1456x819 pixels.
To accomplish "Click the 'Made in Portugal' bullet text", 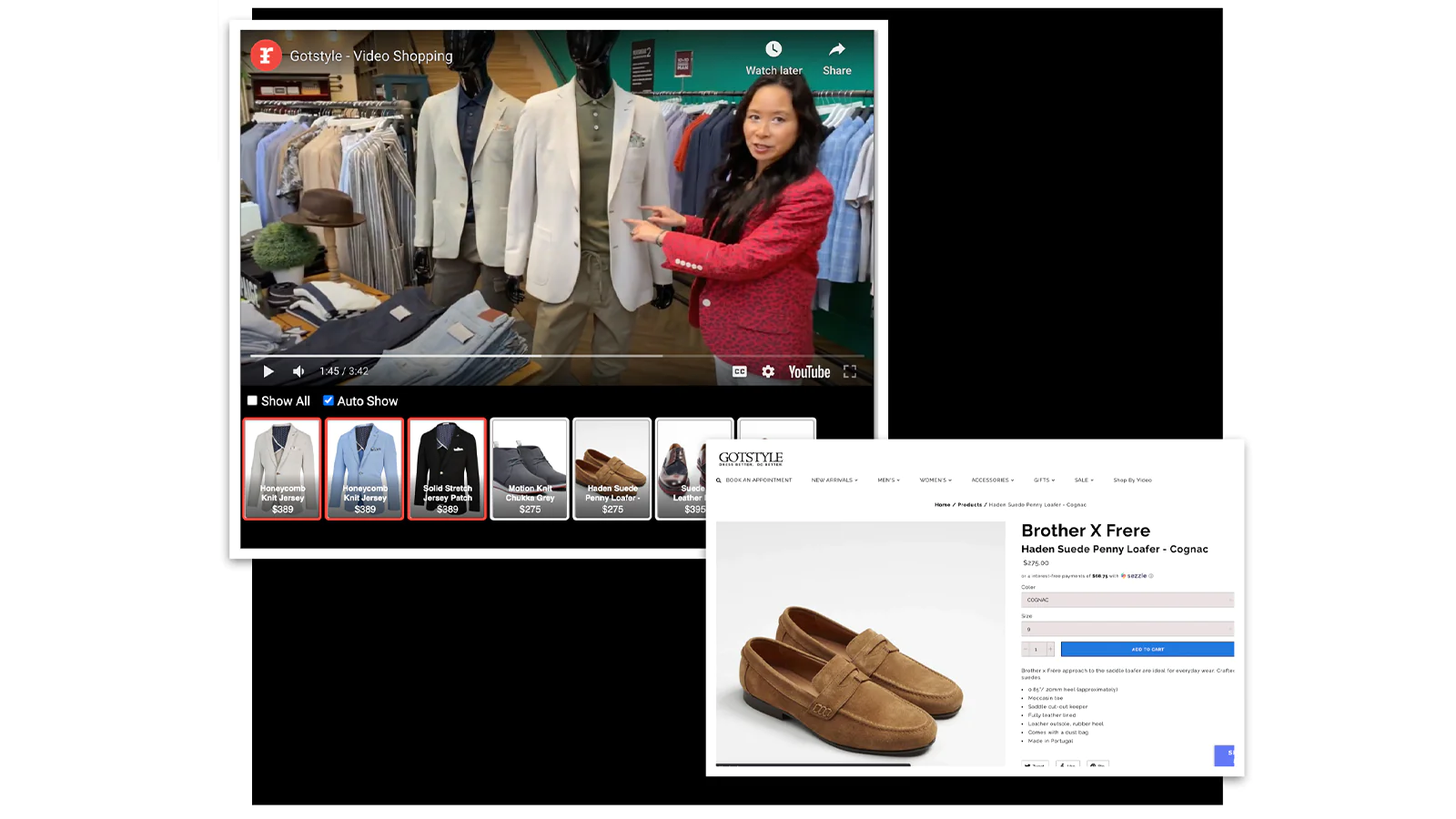I will pyautogui.click(x=1050, y=741).
